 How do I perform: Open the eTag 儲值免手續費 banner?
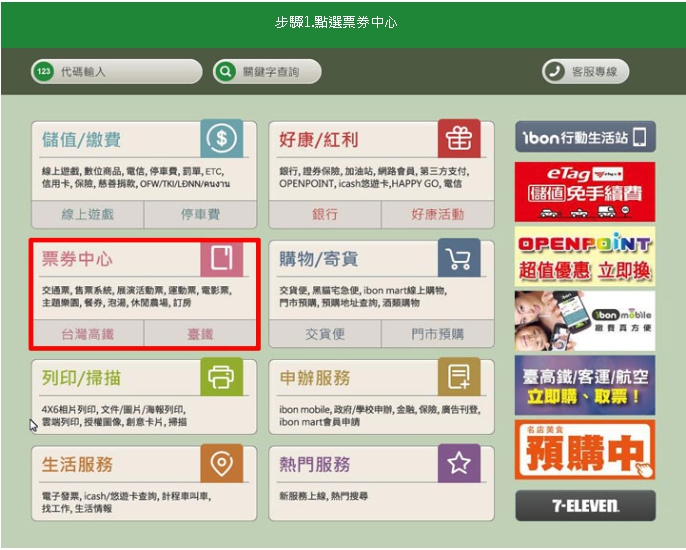(x=585, y=192)
